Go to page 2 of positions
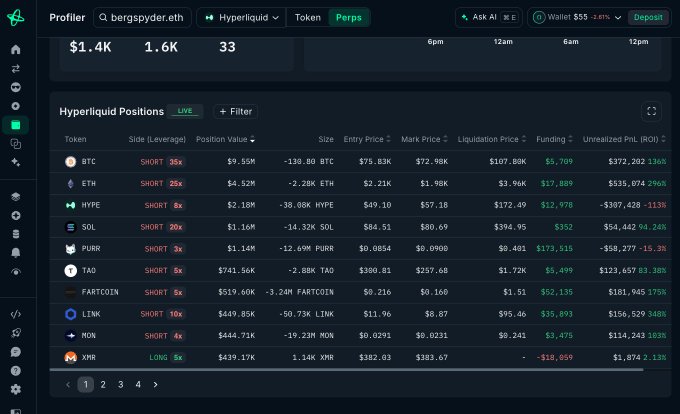This screenshot has width=680, height=414. [103, 385]
